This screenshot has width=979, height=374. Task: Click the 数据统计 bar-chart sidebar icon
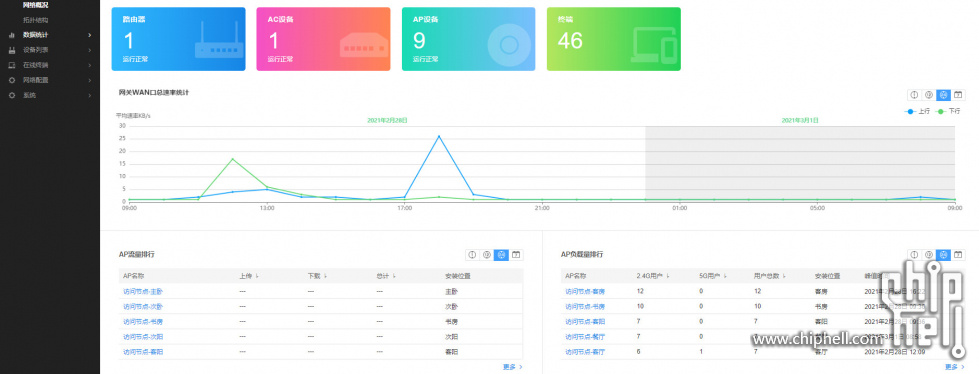point(12,35)
